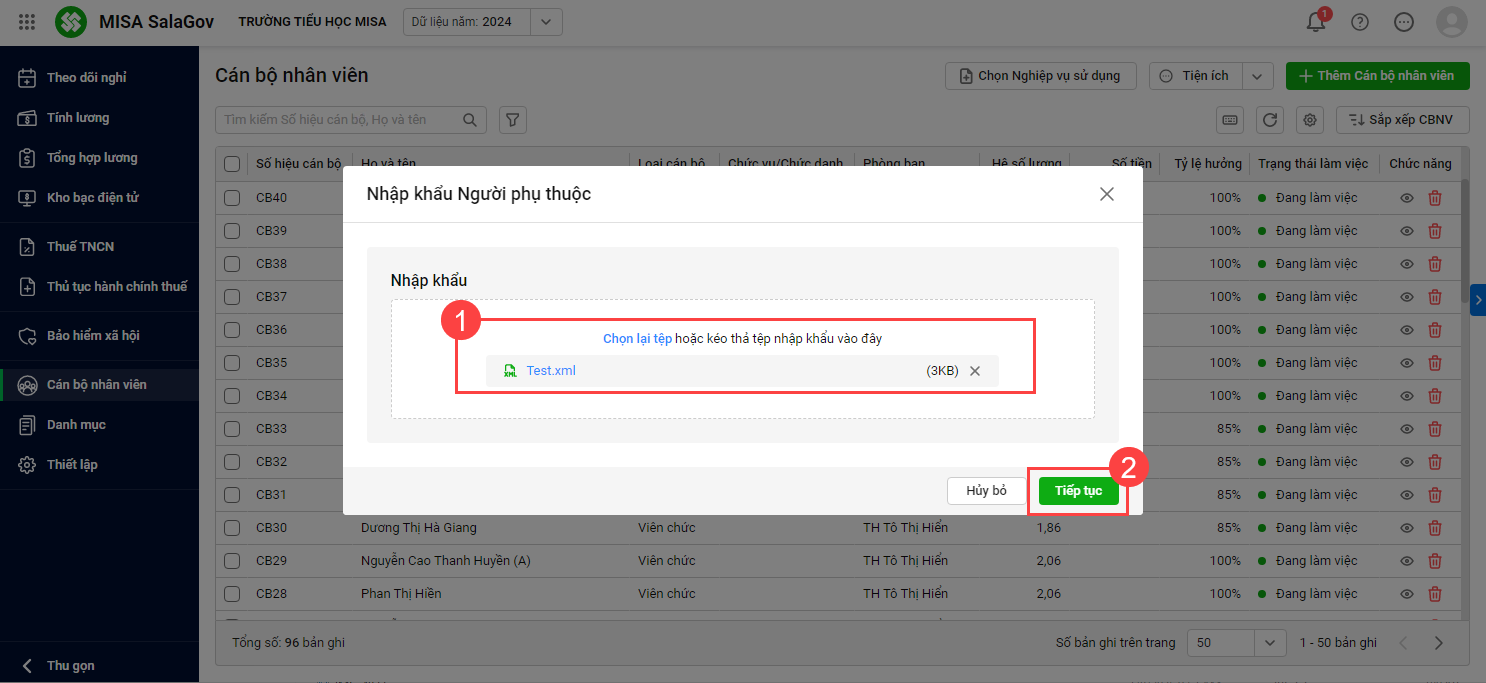Viewport: 1486px width, 683px height.
Task: Open the Tiện ích dropdown arrow
Action: 1258,76
